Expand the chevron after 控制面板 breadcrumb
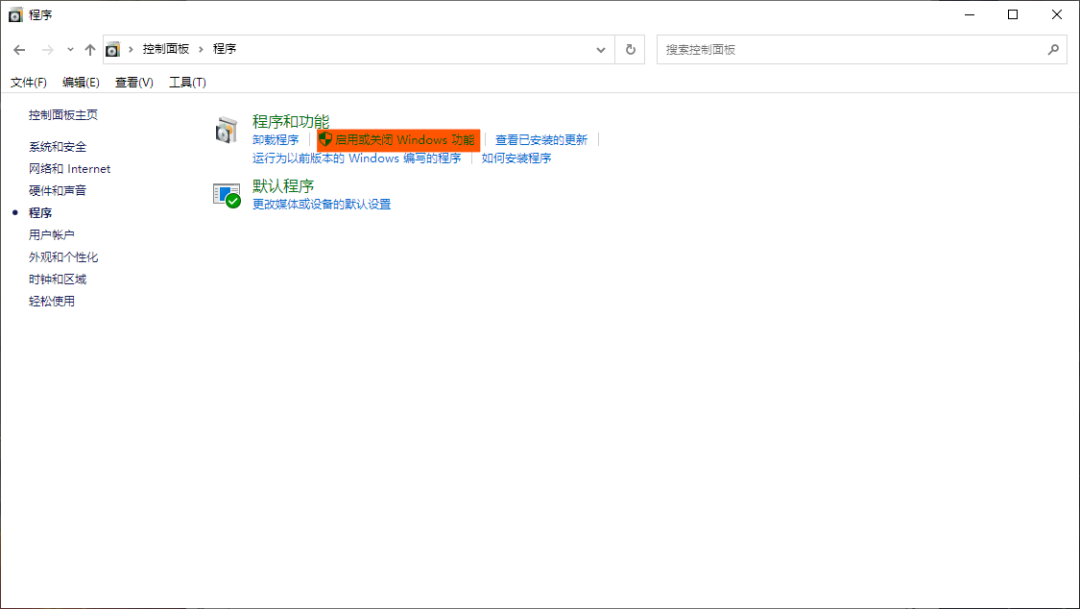Viewport: 1080px width, 609px height. click(x=200, y=49)
